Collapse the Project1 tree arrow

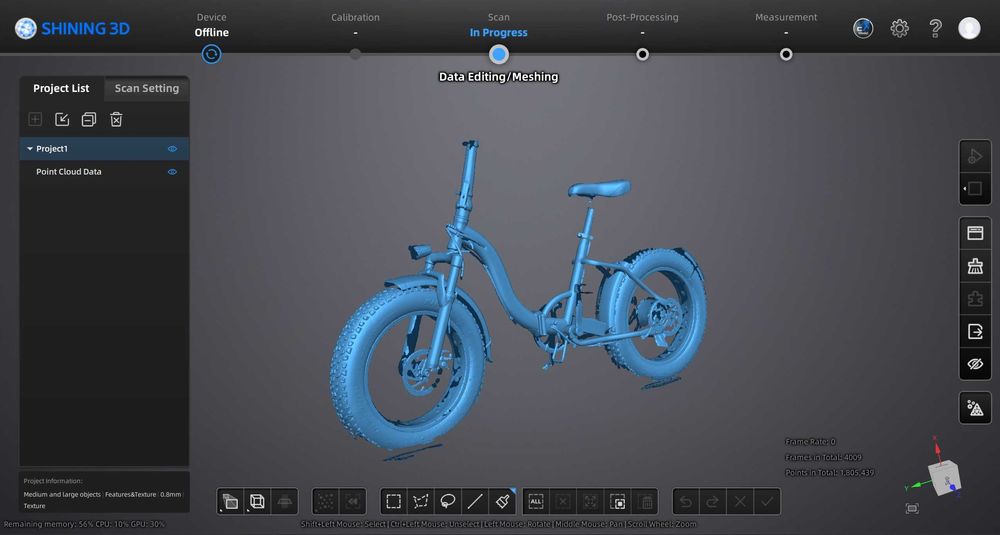[29, 149]
